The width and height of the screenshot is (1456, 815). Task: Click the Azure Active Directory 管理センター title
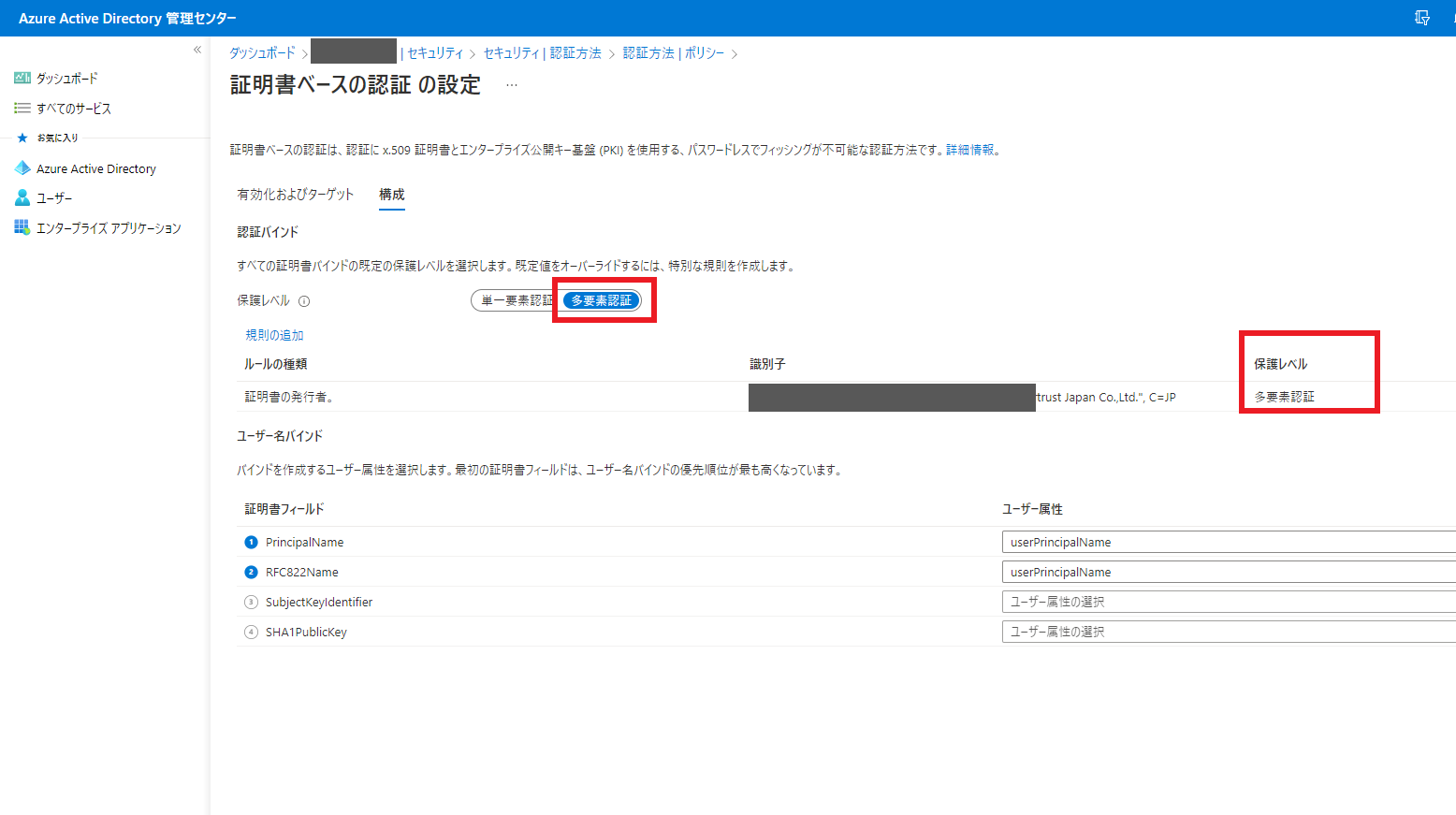(127, 18)
